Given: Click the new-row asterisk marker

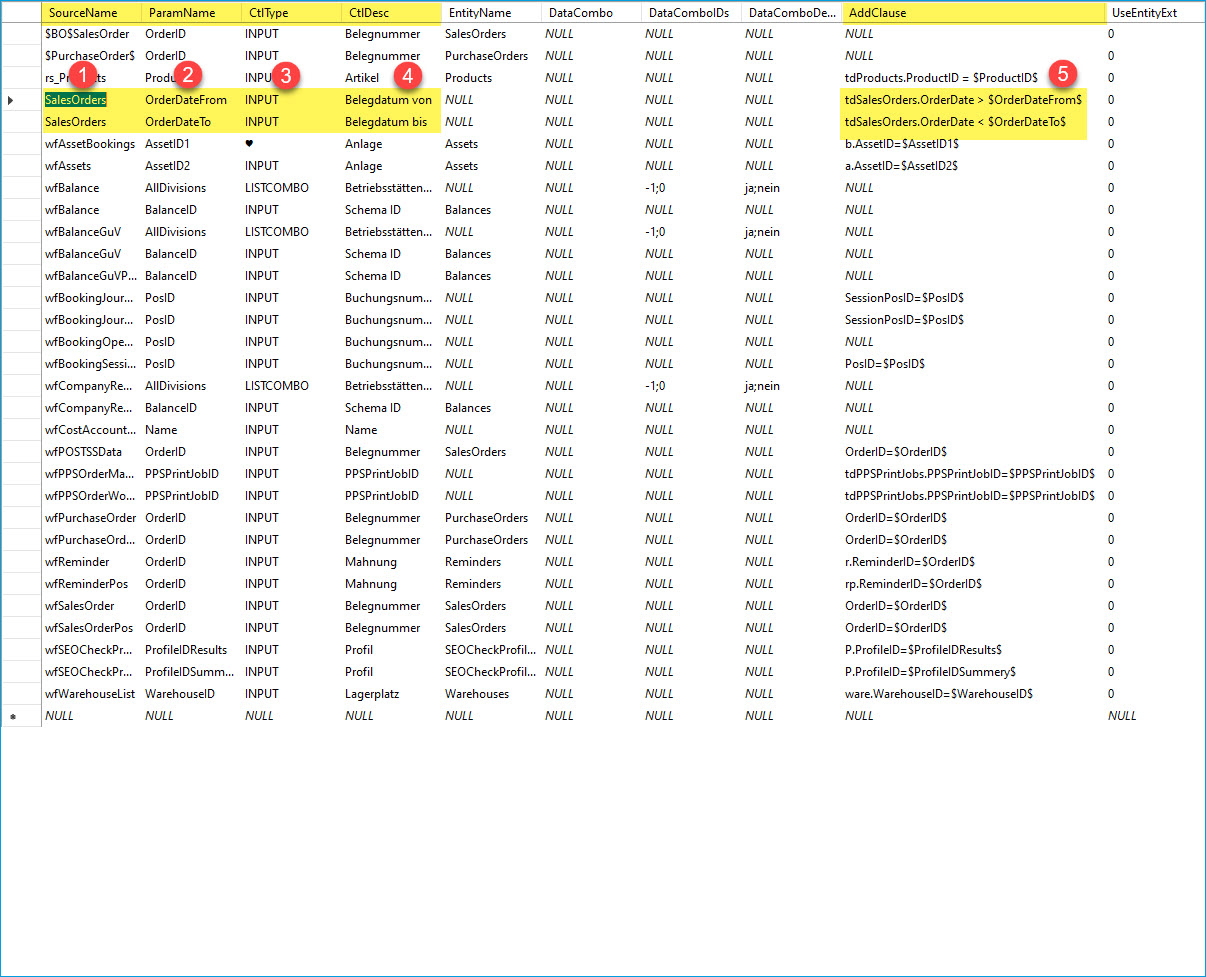Looking at the screenshot, I should [x=11, y=717].
